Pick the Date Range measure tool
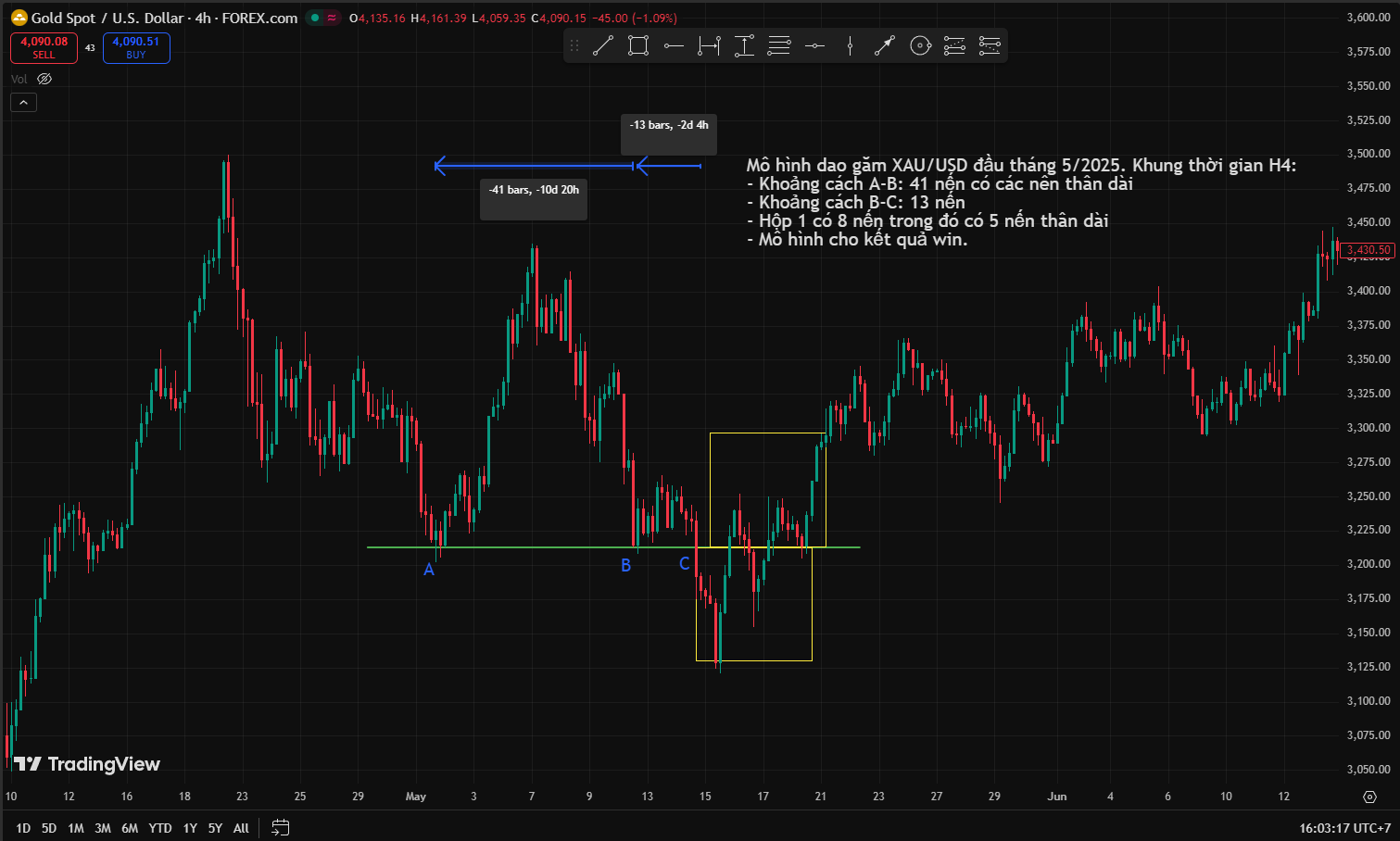This screenshot has width=1400, height=841. coord(709,45)
